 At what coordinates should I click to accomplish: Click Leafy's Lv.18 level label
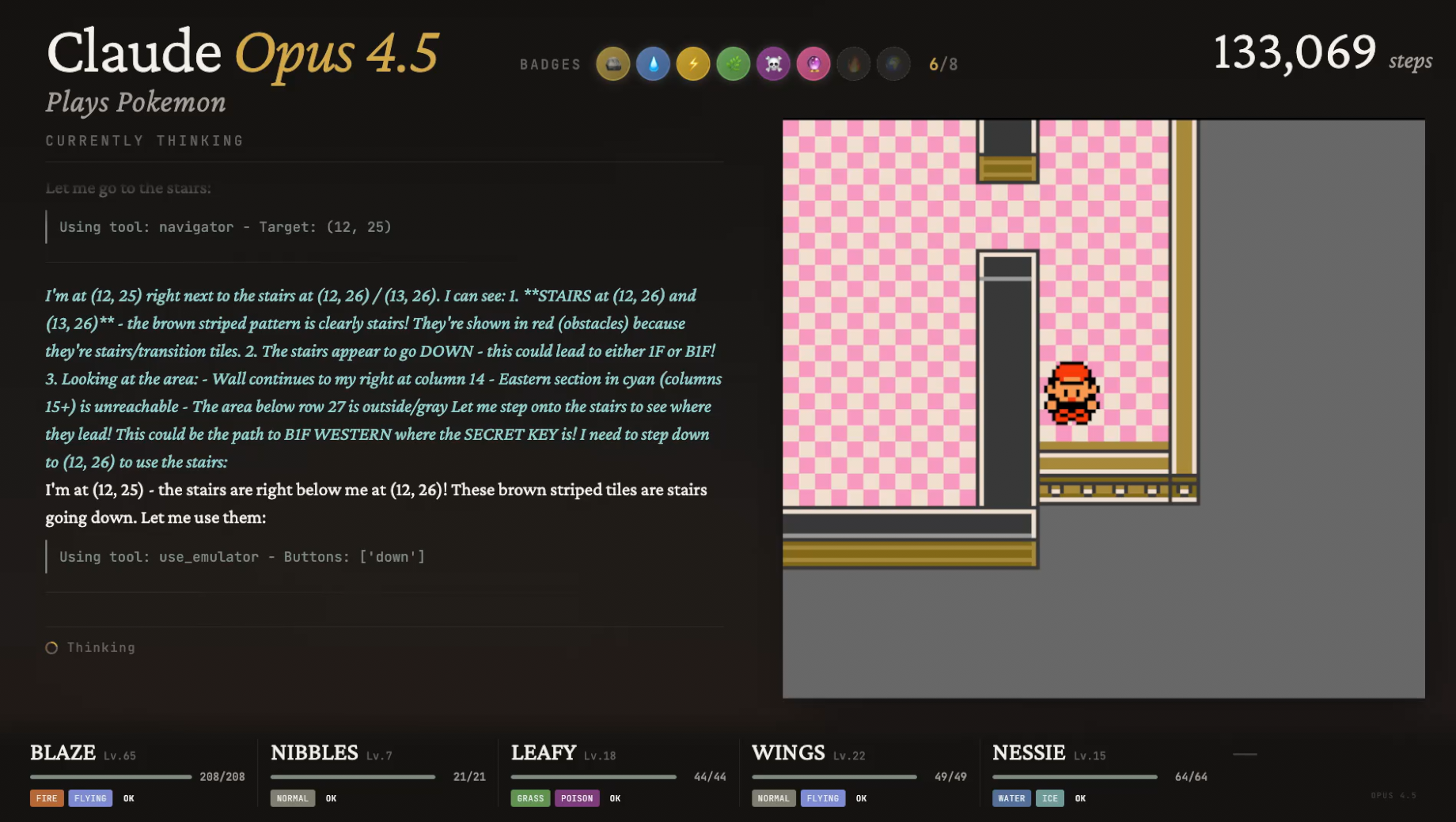(x=600, y=756)
